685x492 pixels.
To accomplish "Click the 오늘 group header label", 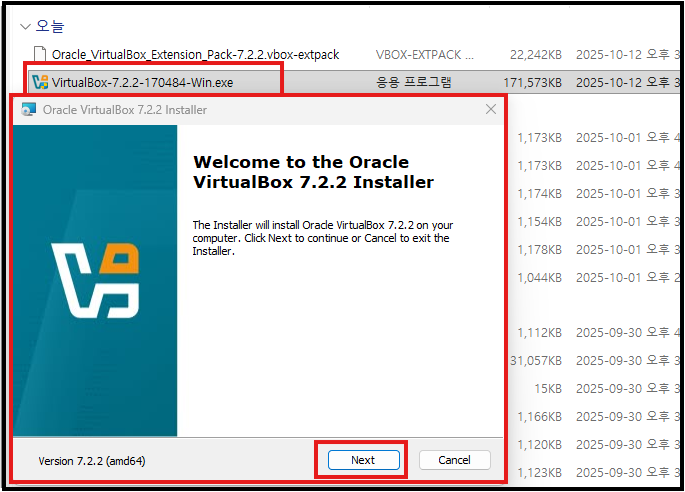I will [x=50, y=26].
